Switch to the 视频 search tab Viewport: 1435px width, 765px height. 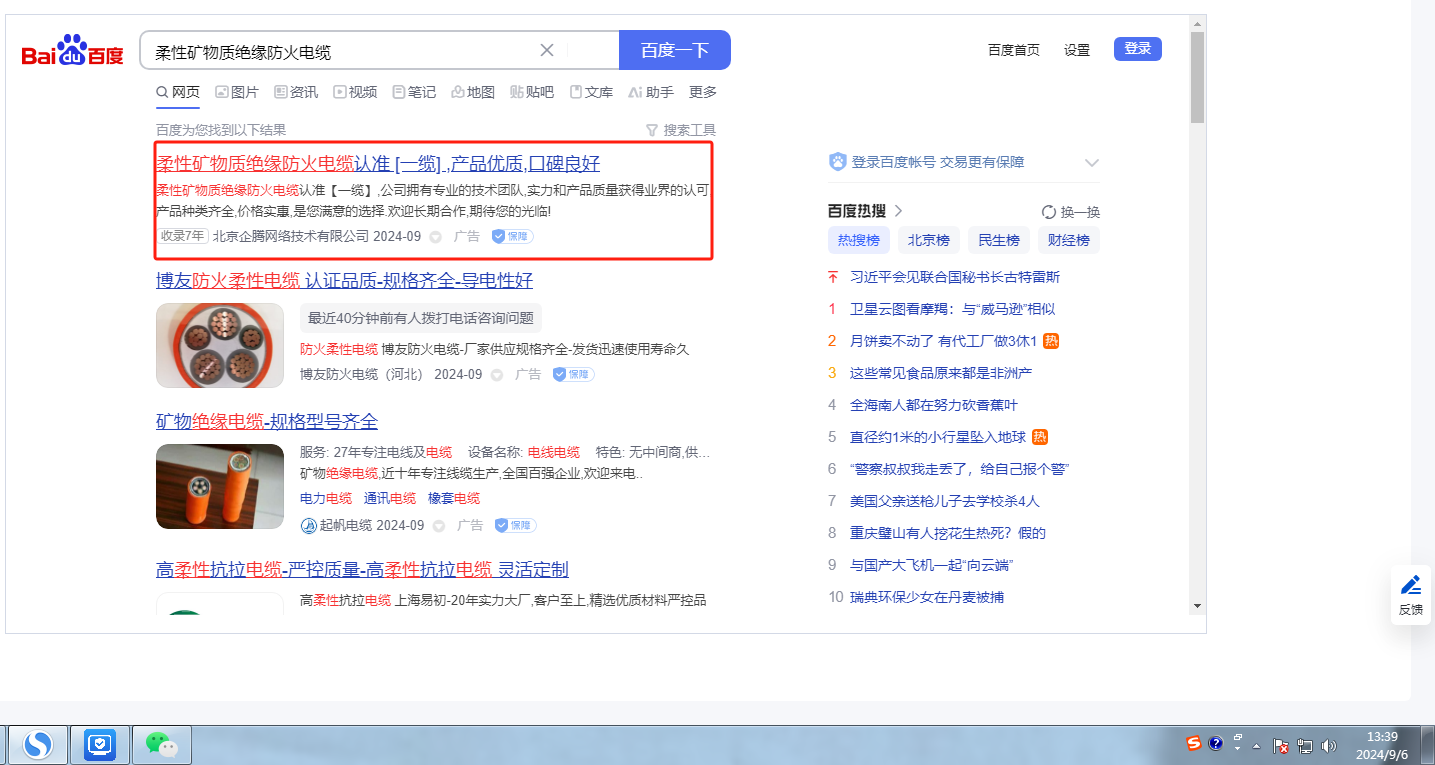[x=355, y=92]
